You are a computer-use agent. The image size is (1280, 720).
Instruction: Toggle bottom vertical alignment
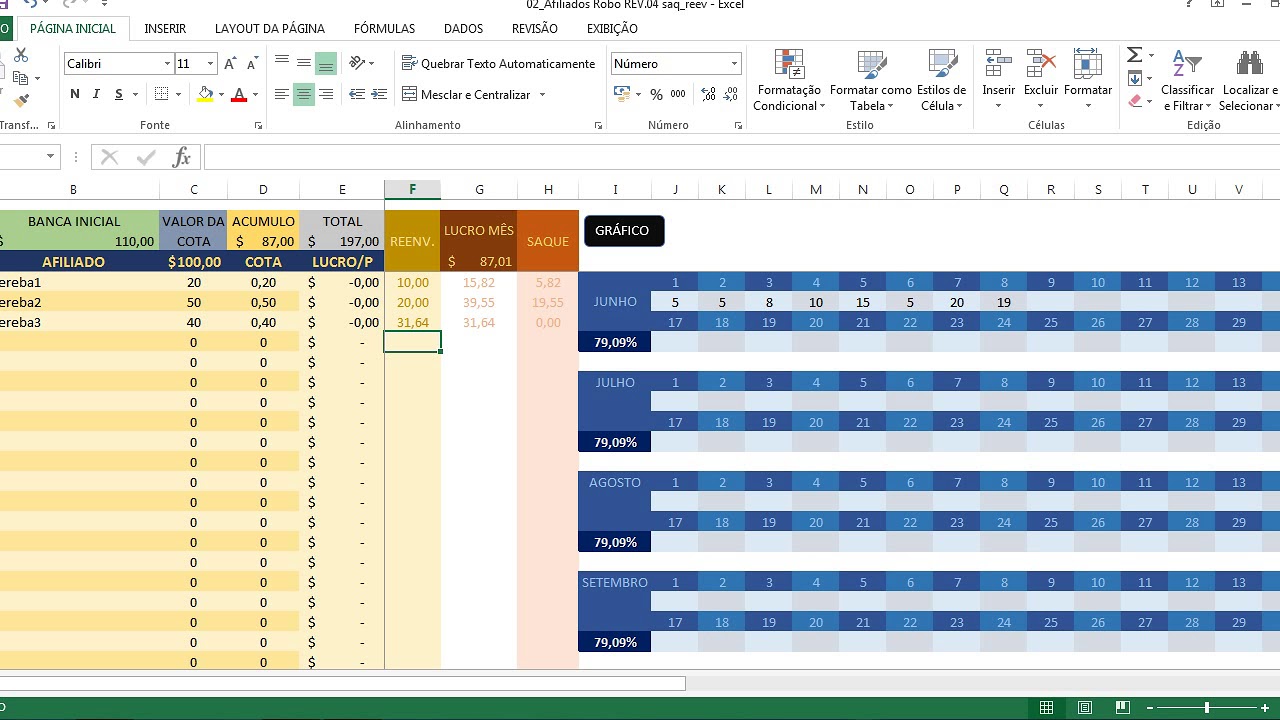[x=326, y=63]
